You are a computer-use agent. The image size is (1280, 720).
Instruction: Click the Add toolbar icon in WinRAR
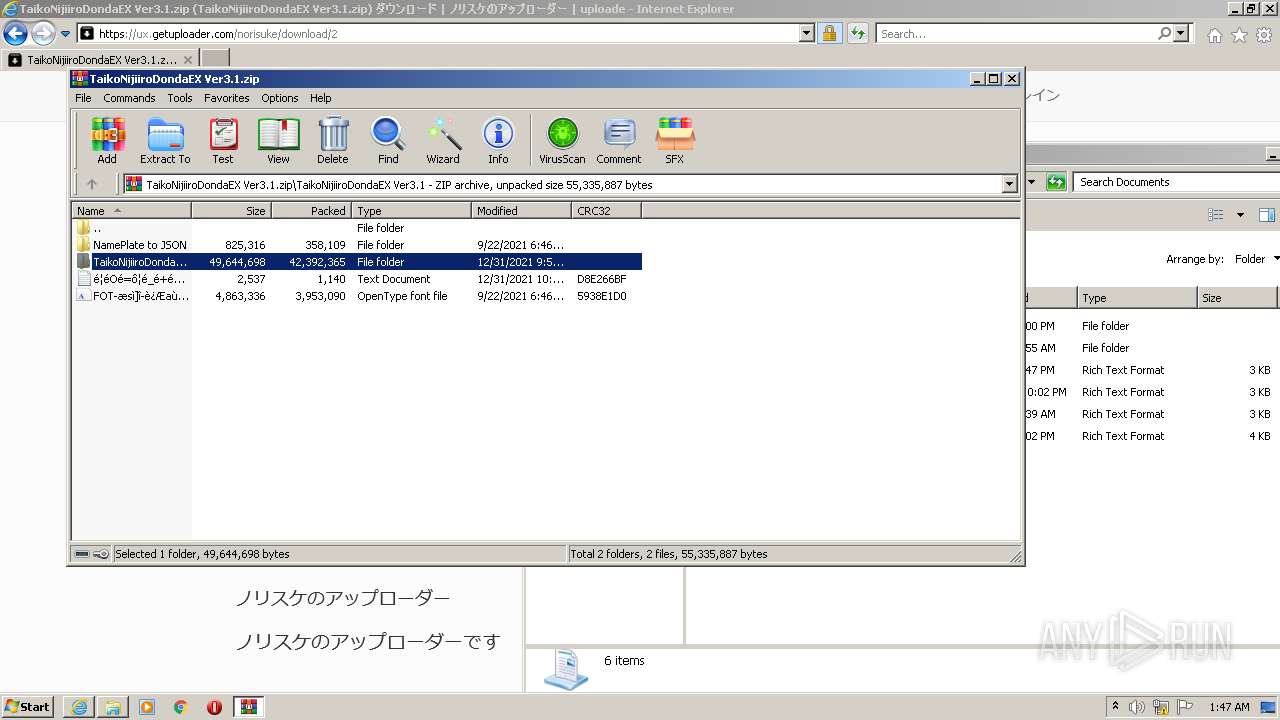(107, 141)
